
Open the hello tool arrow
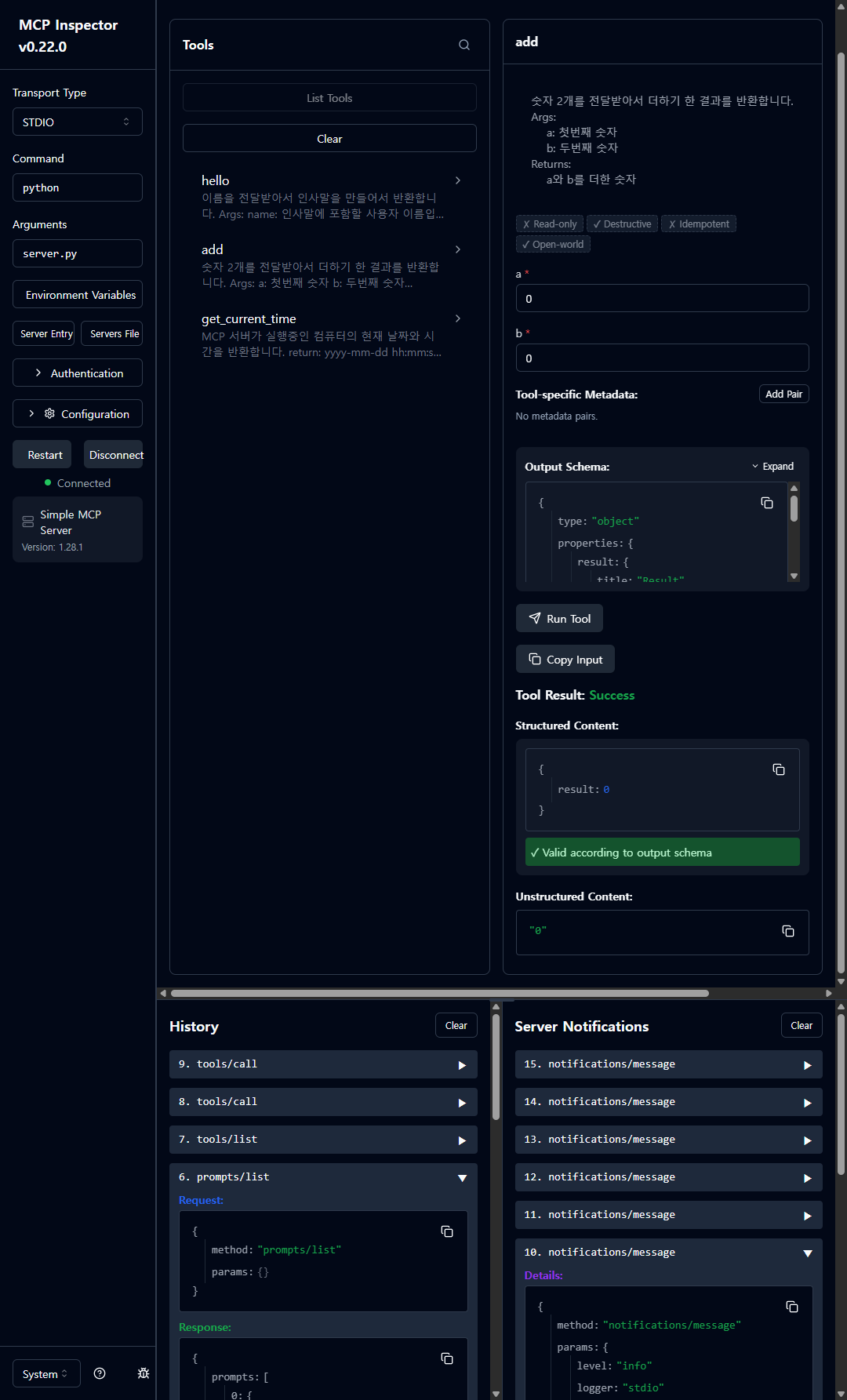click(x=458, y=180)
